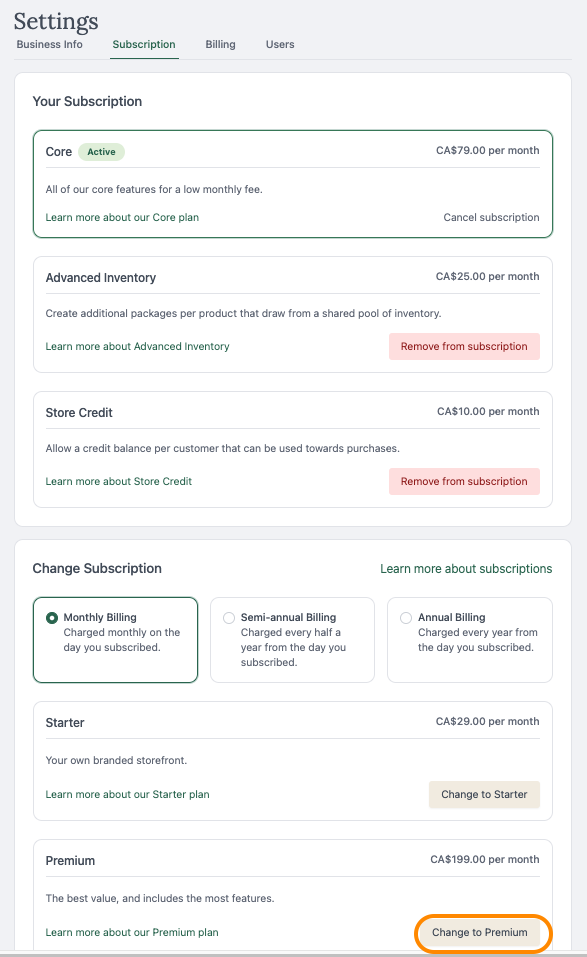Open Learn more about subscriptions link
The image size is (587, 957).
pos(466,569)
